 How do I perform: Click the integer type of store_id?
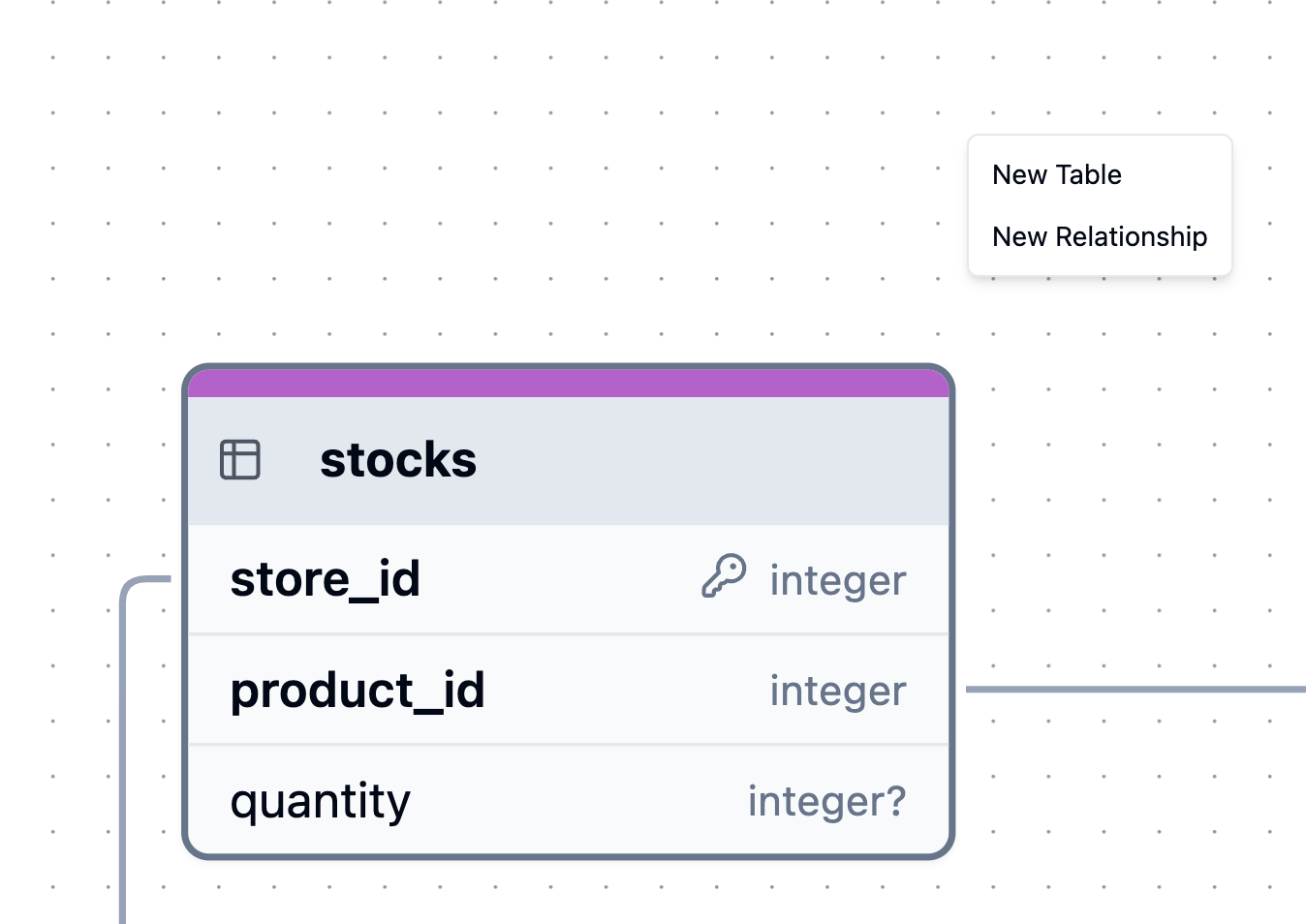tap(838, 581)
